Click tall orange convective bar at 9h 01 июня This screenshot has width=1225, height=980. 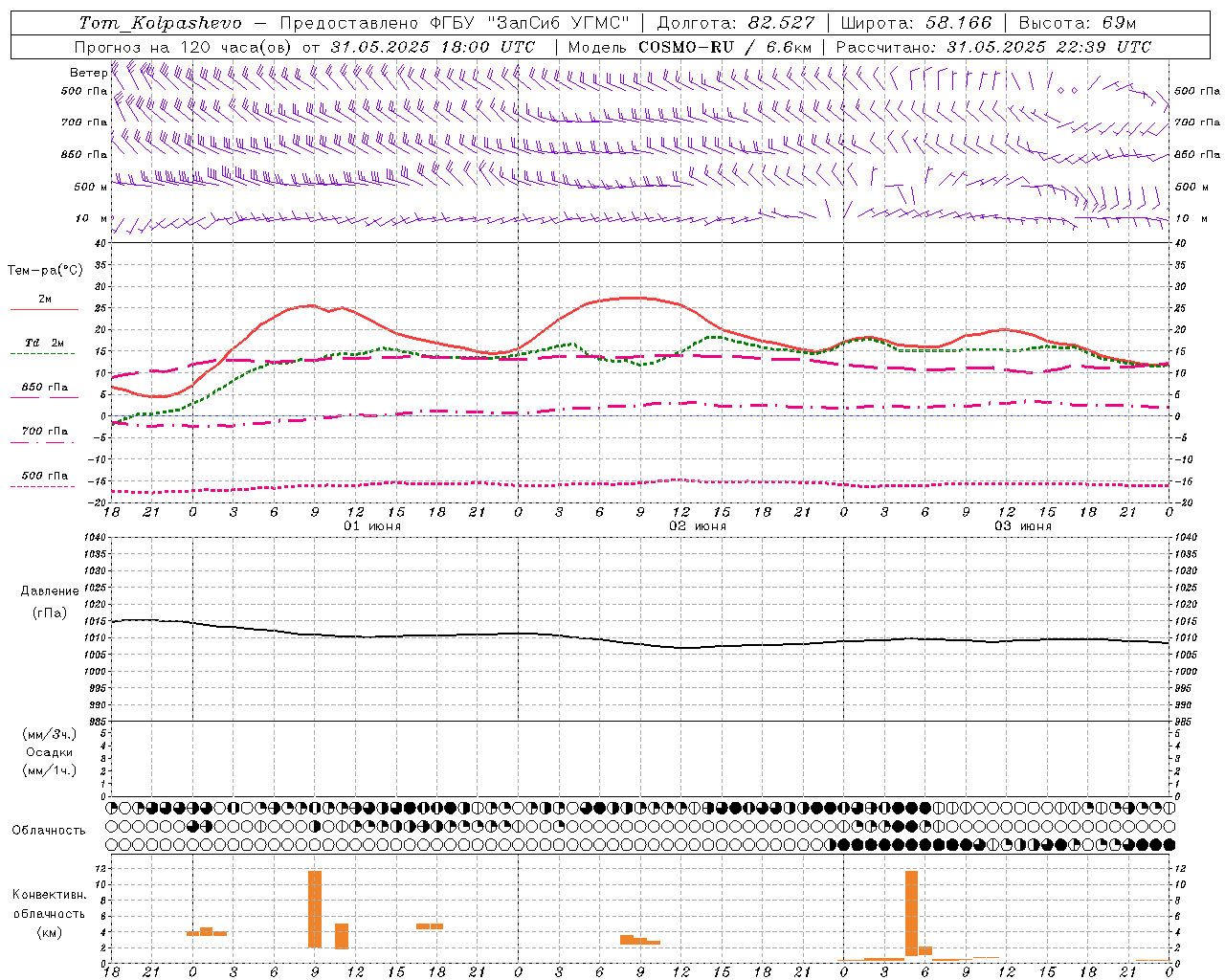coord(315,909)
